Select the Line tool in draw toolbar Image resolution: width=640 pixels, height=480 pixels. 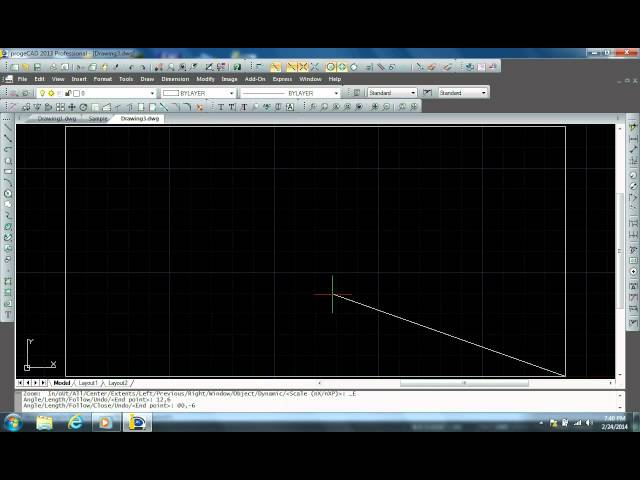(x=8, y=127)
